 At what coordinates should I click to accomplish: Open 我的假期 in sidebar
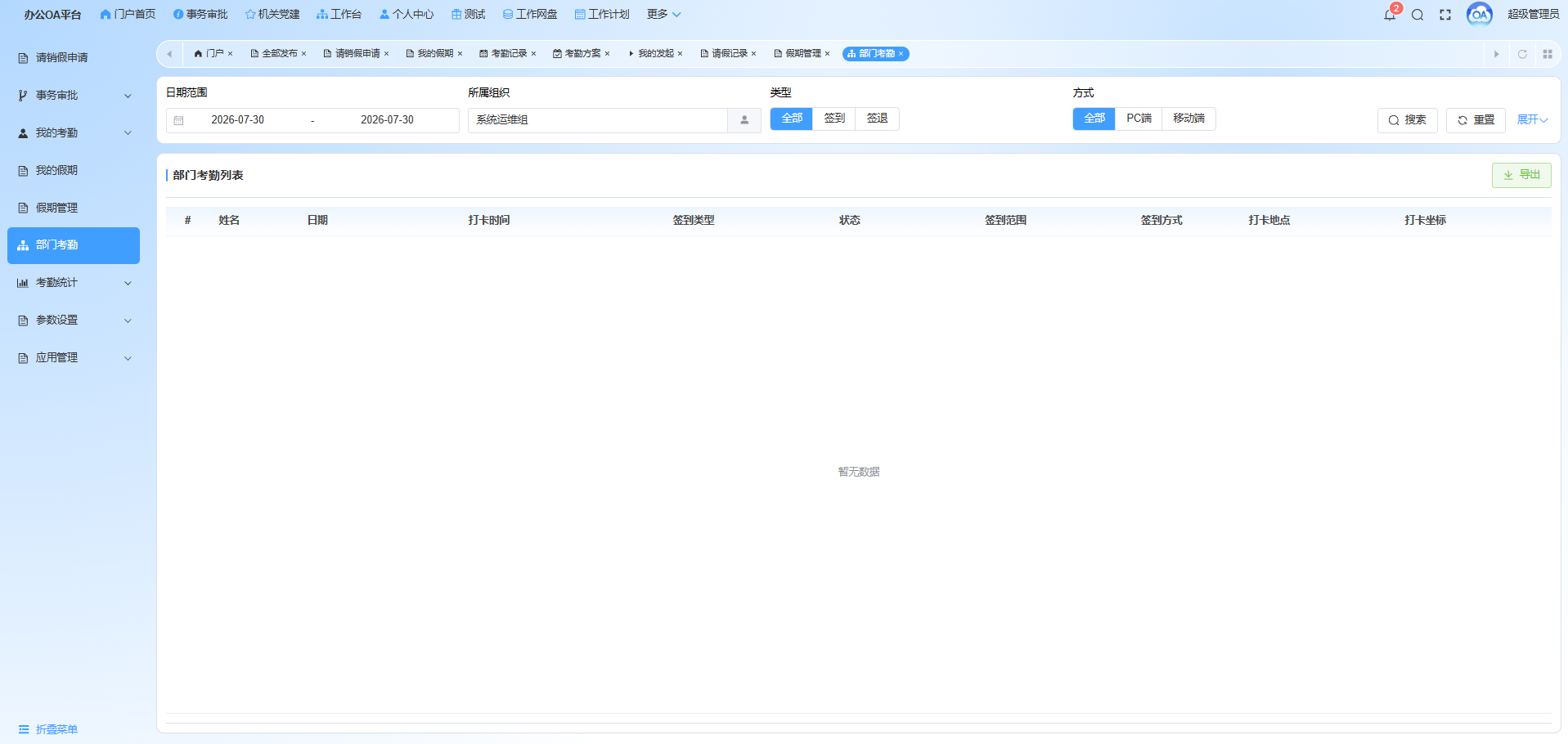click(x=74, y=171)
